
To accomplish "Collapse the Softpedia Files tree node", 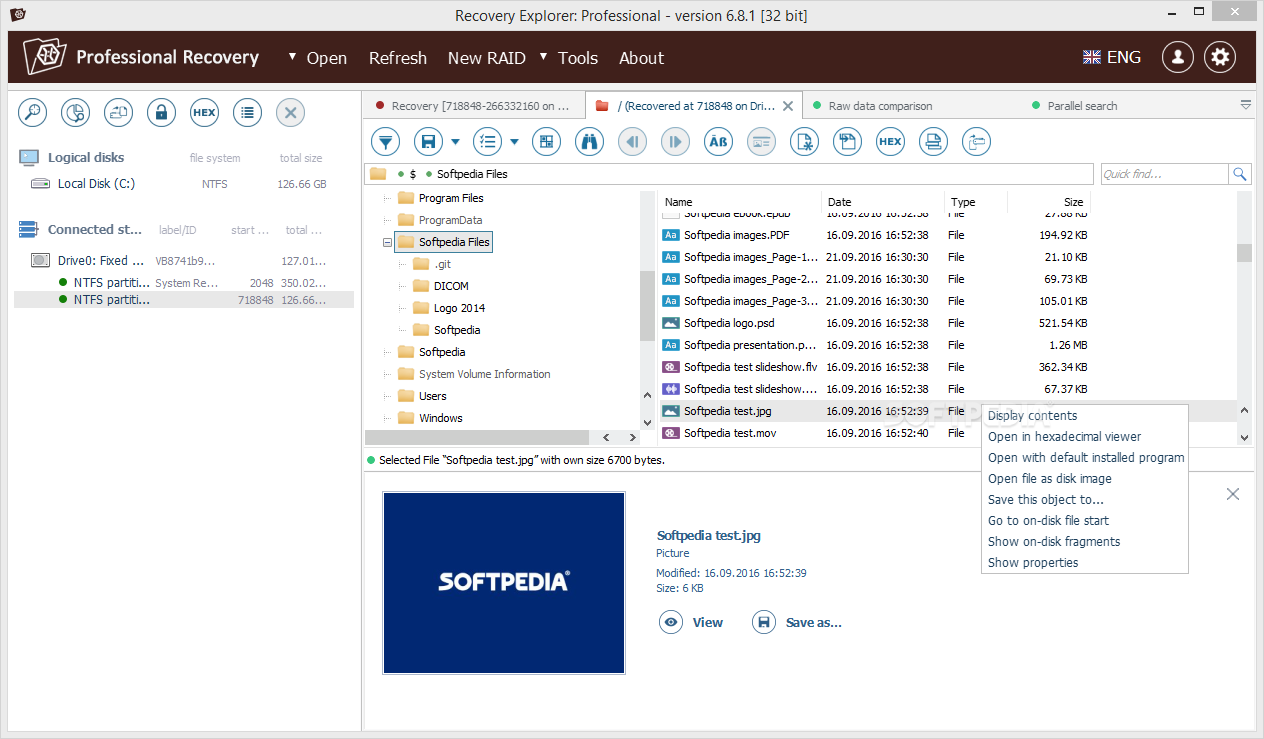I will coord(387,242).
